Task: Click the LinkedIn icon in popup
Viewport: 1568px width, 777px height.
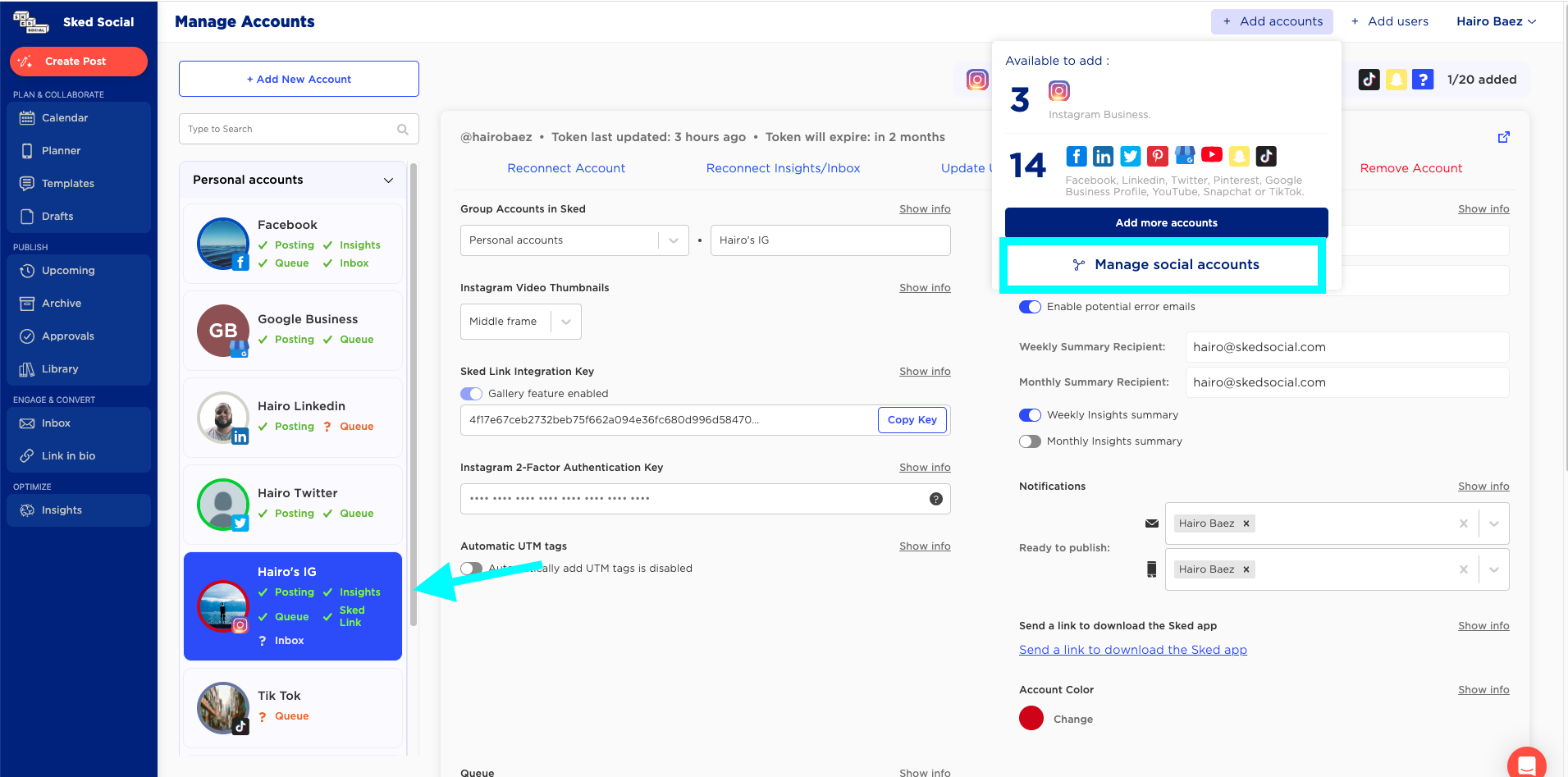Action: pyautogui.click(x=1104, y=156)
